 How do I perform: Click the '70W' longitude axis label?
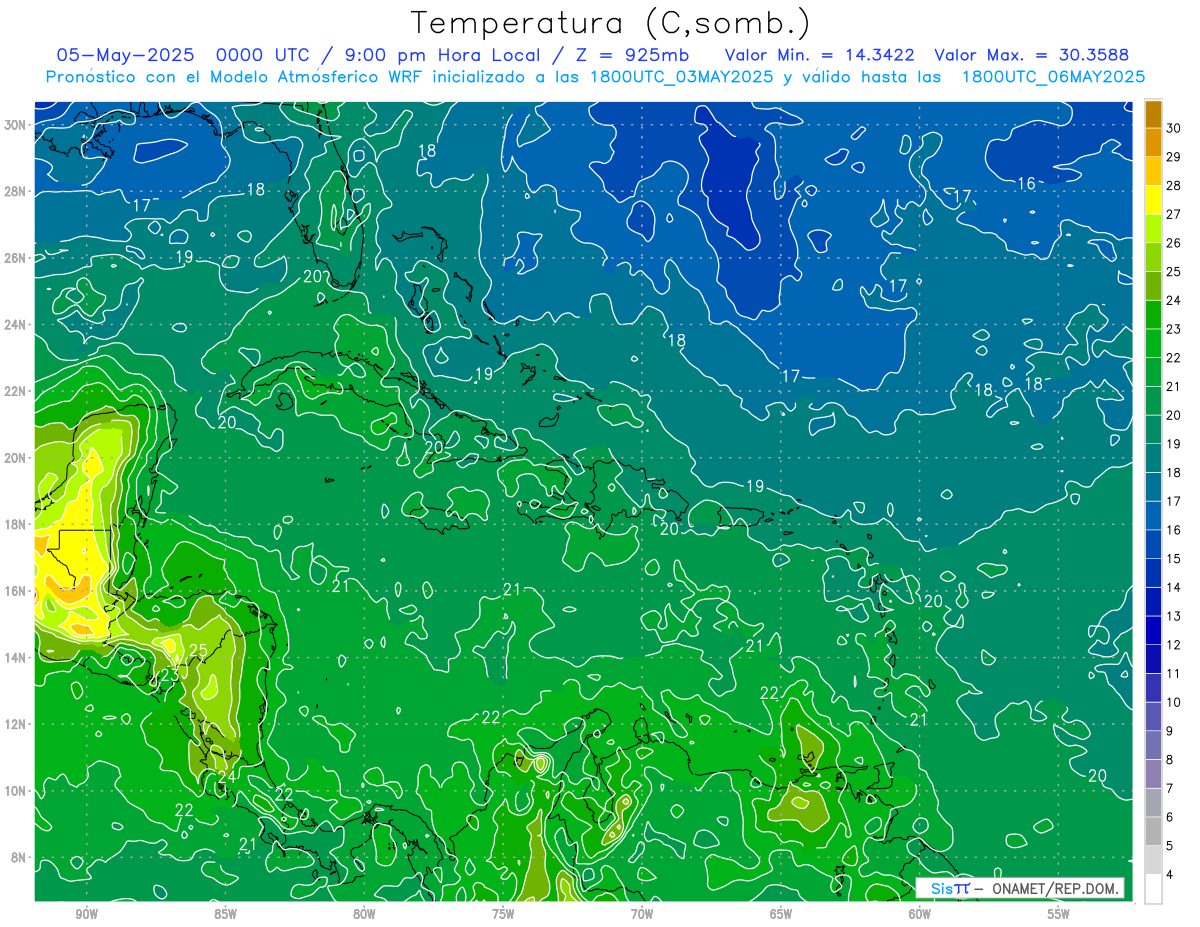tap(642, 913)
